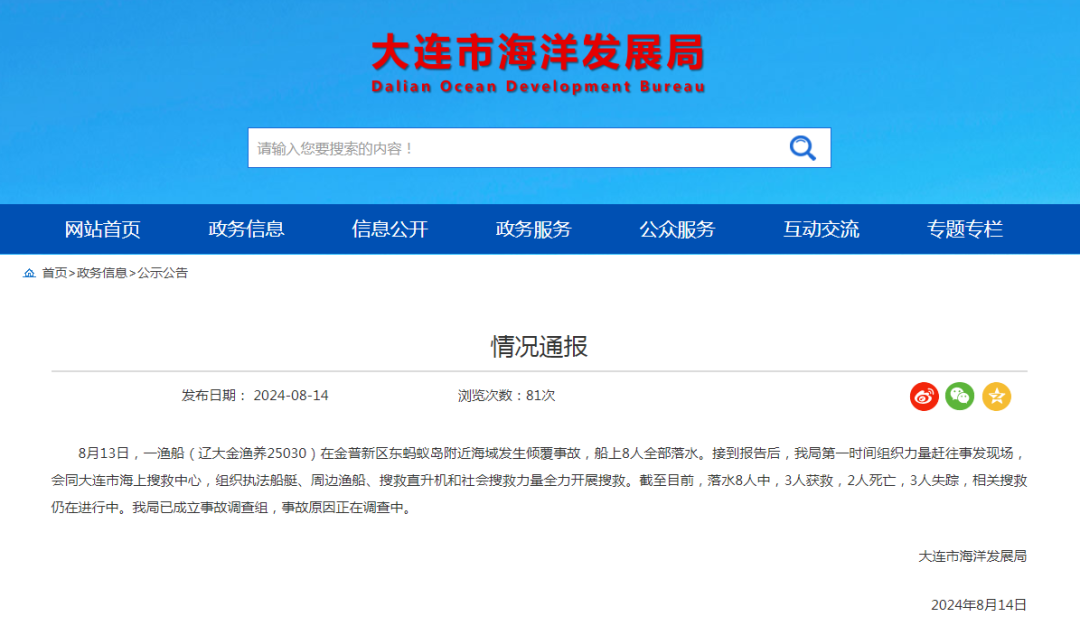The image size is (1080, 626).
Task: Click the 大连市海洋发展局 signature line
Action: coord(973,556)
